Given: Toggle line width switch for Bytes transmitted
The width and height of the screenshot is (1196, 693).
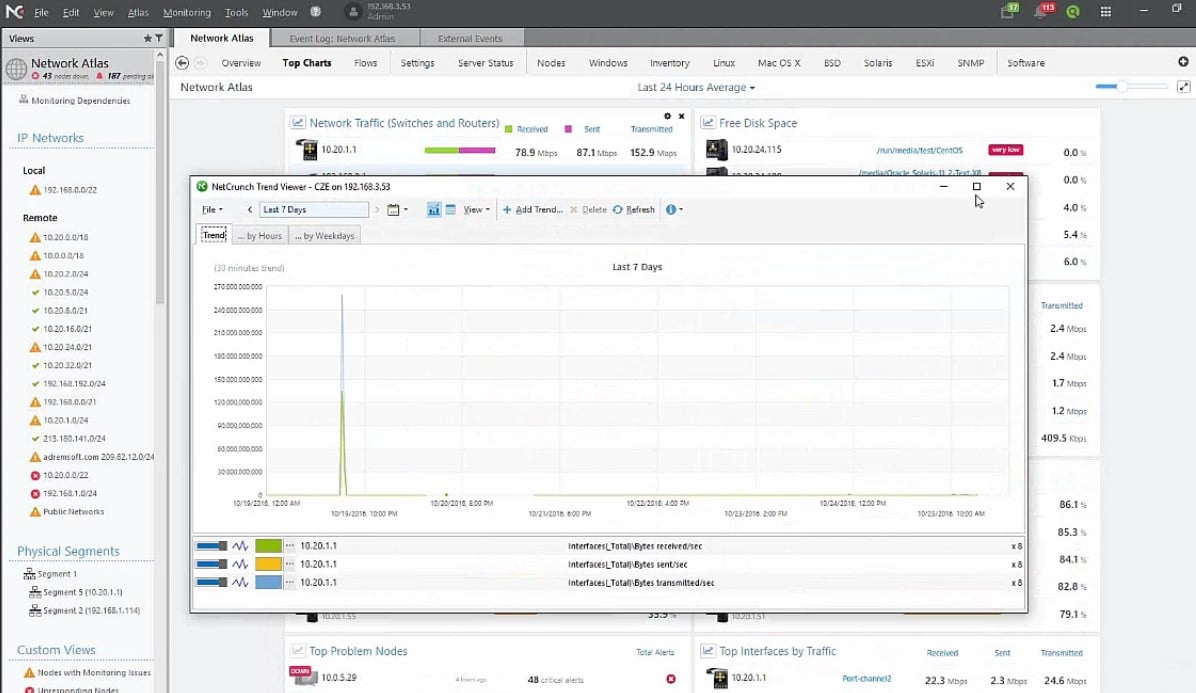Looking at the screenshot, I should point(211,582).
